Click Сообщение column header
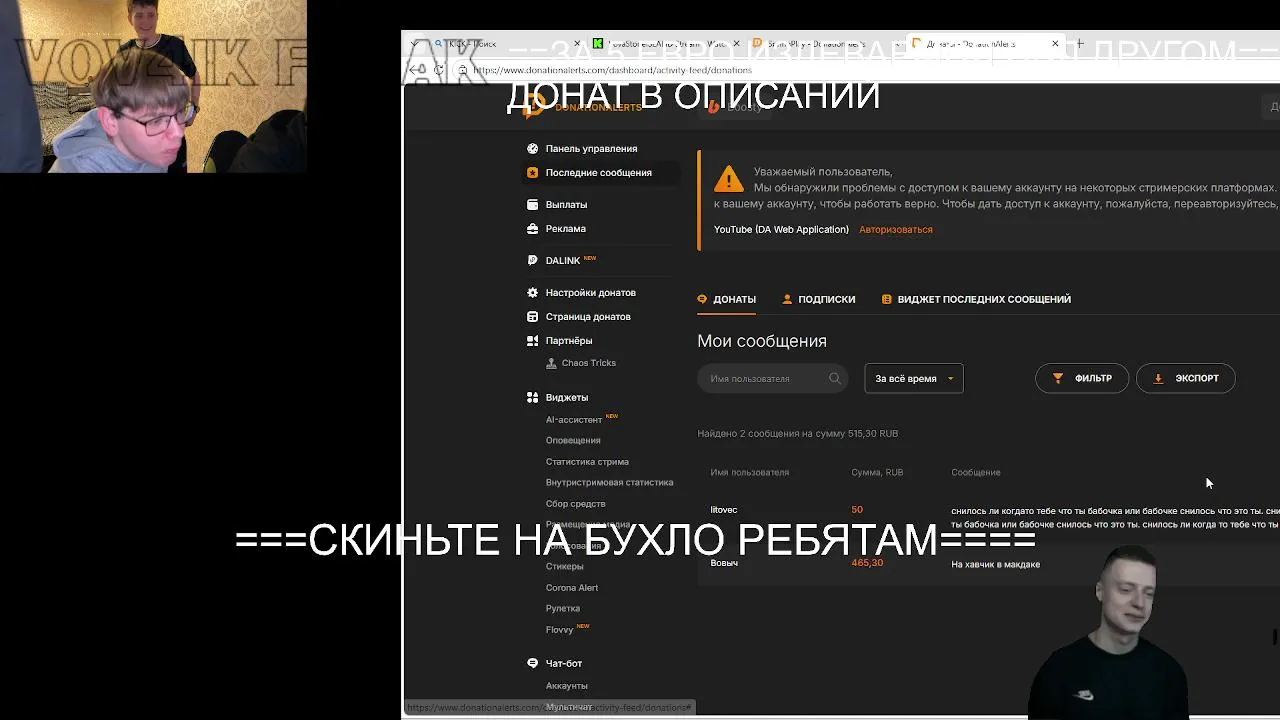Screen dimensions: 1280x720 pyautogui.click(x=976, y=472)
